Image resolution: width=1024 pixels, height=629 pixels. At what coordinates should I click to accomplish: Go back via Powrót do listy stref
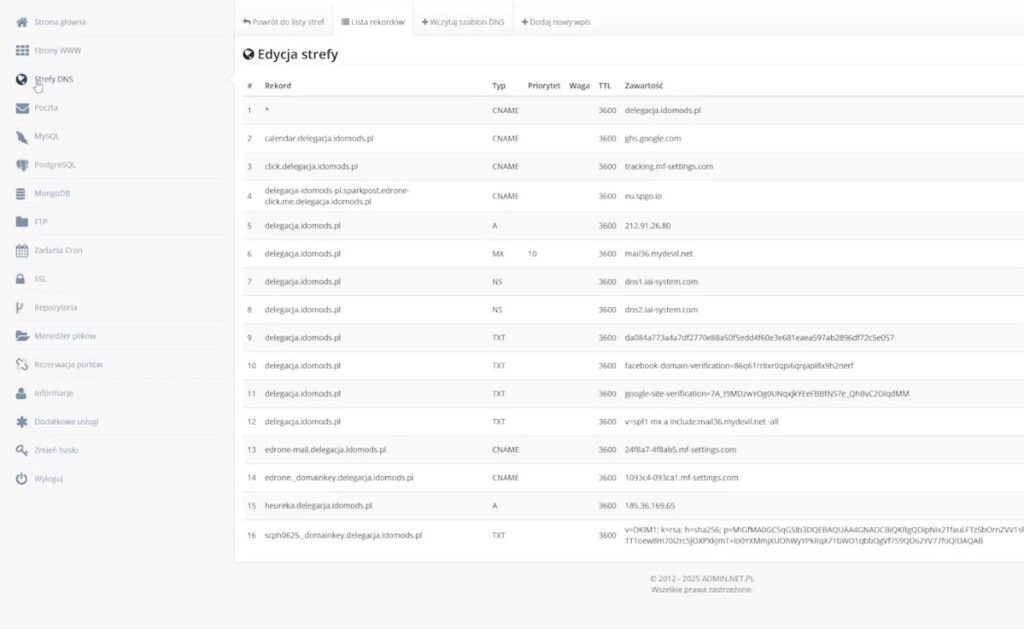pos(283,21)
